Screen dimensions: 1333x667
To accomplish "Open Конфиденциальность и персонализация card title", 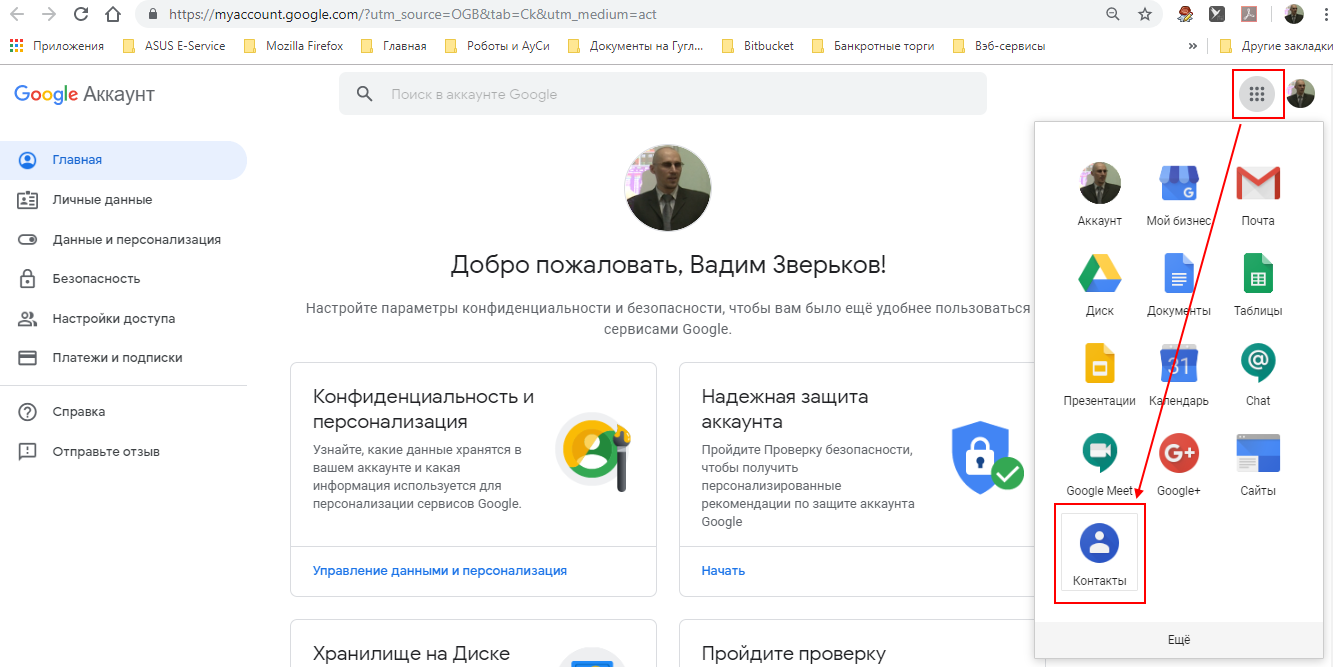I will coord(423,409).
